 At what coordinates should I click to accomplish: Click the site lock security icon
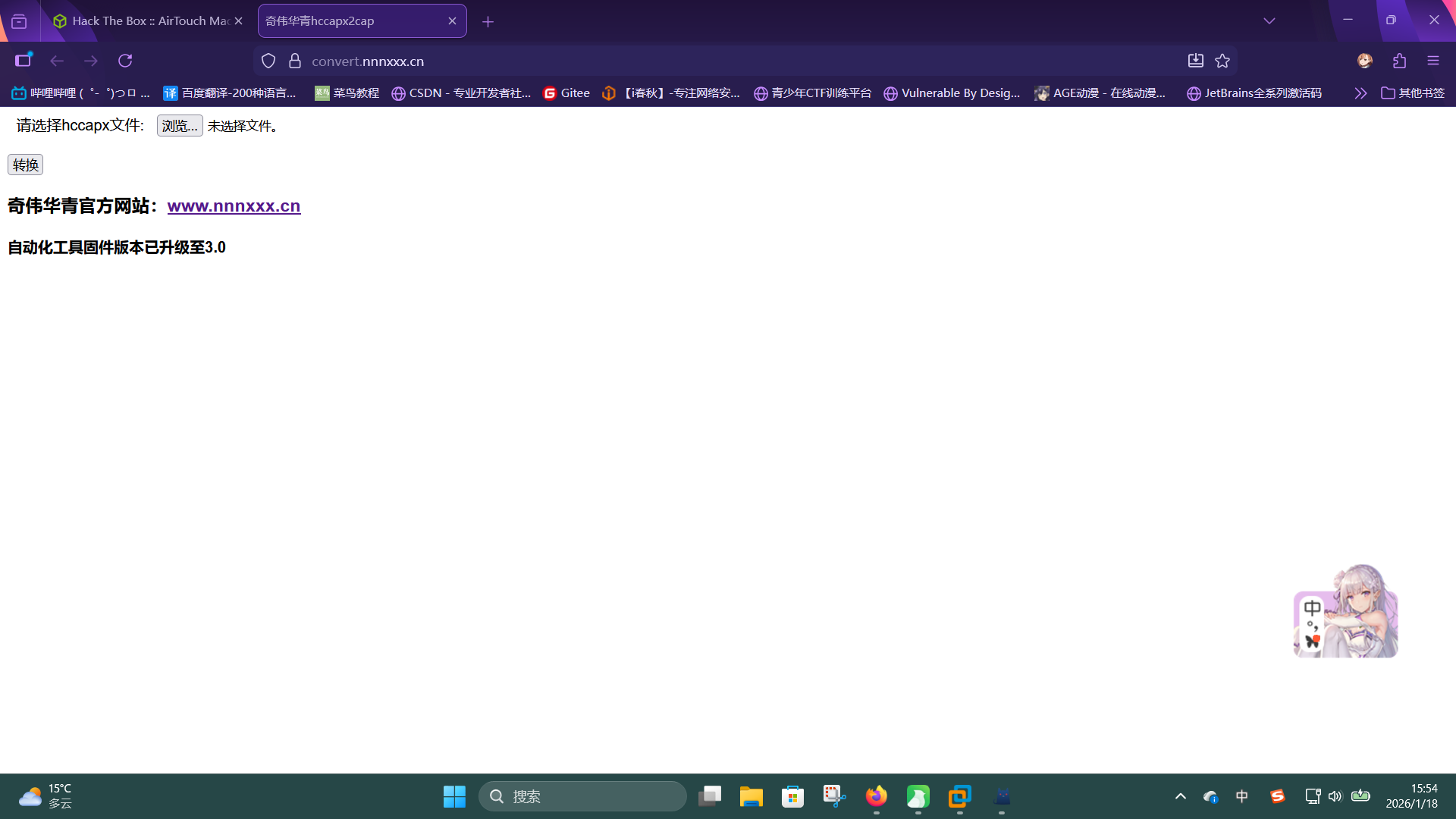pos(295,61)
